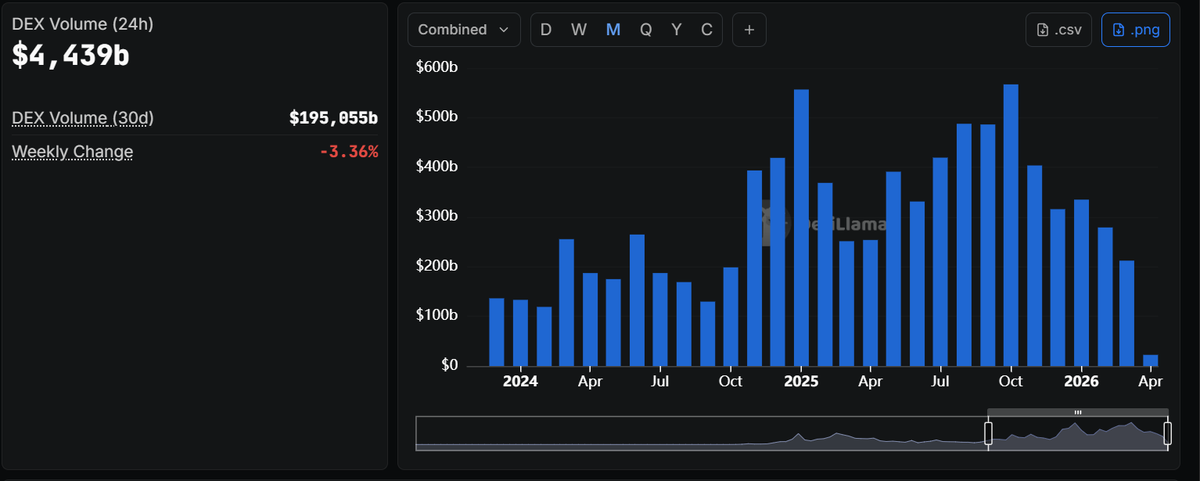This screenshot has width=1200, height=481.
Task: Select the D daily interval
Action: (546, 30)
